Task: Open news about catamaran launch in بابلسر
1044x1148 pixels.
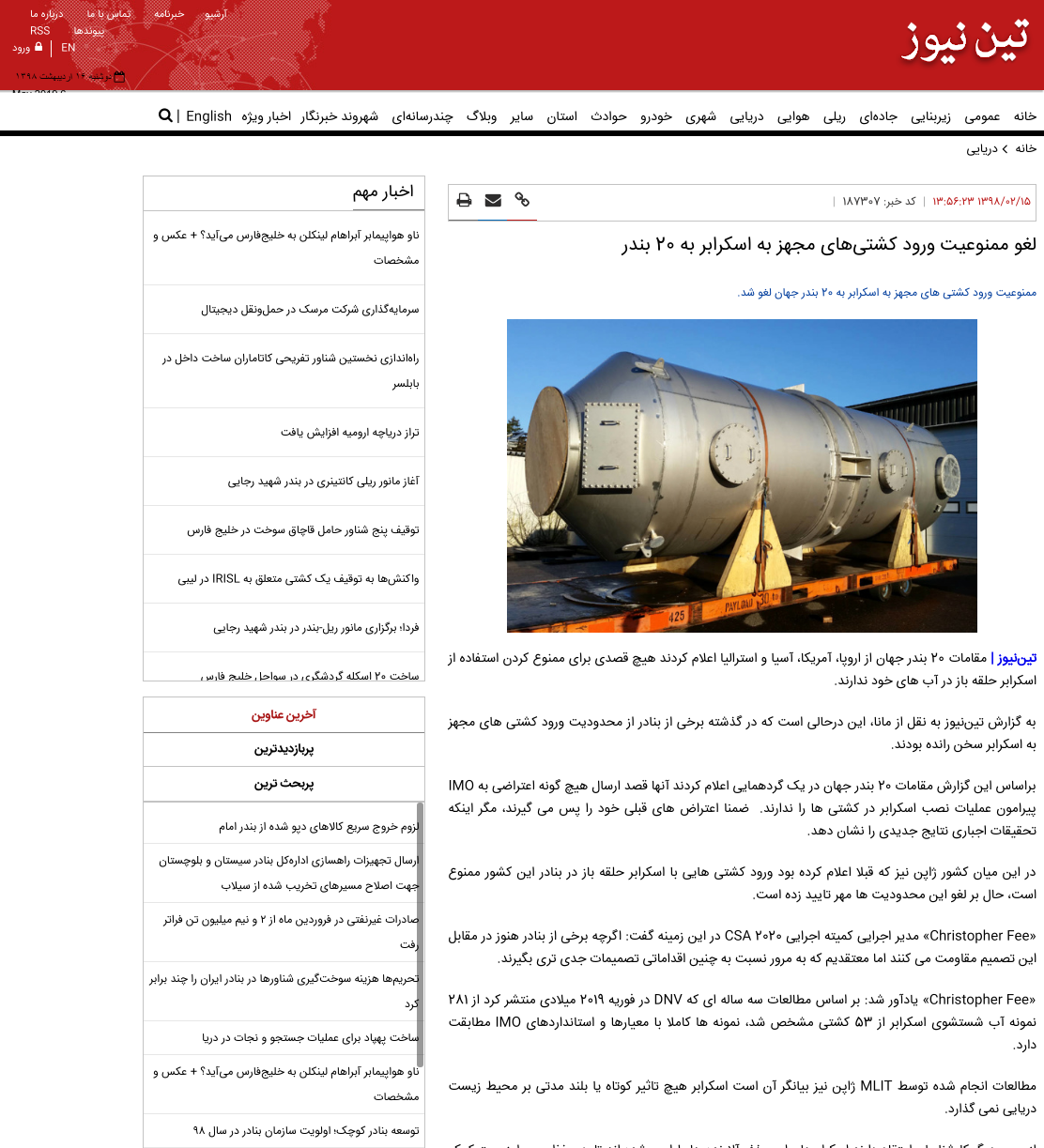Action: (289, 371)
